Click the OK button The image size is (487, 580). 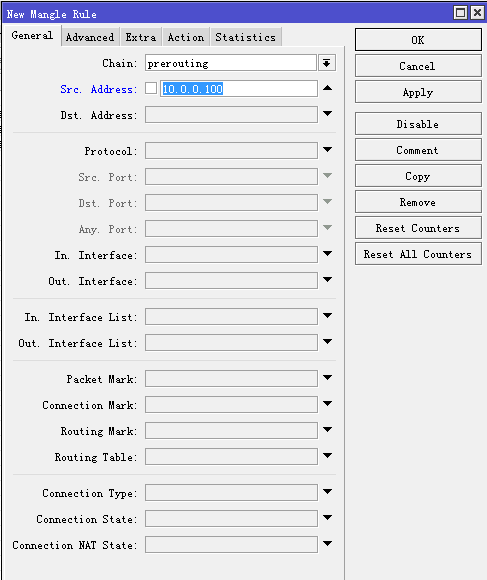click(x=418, y=40)
